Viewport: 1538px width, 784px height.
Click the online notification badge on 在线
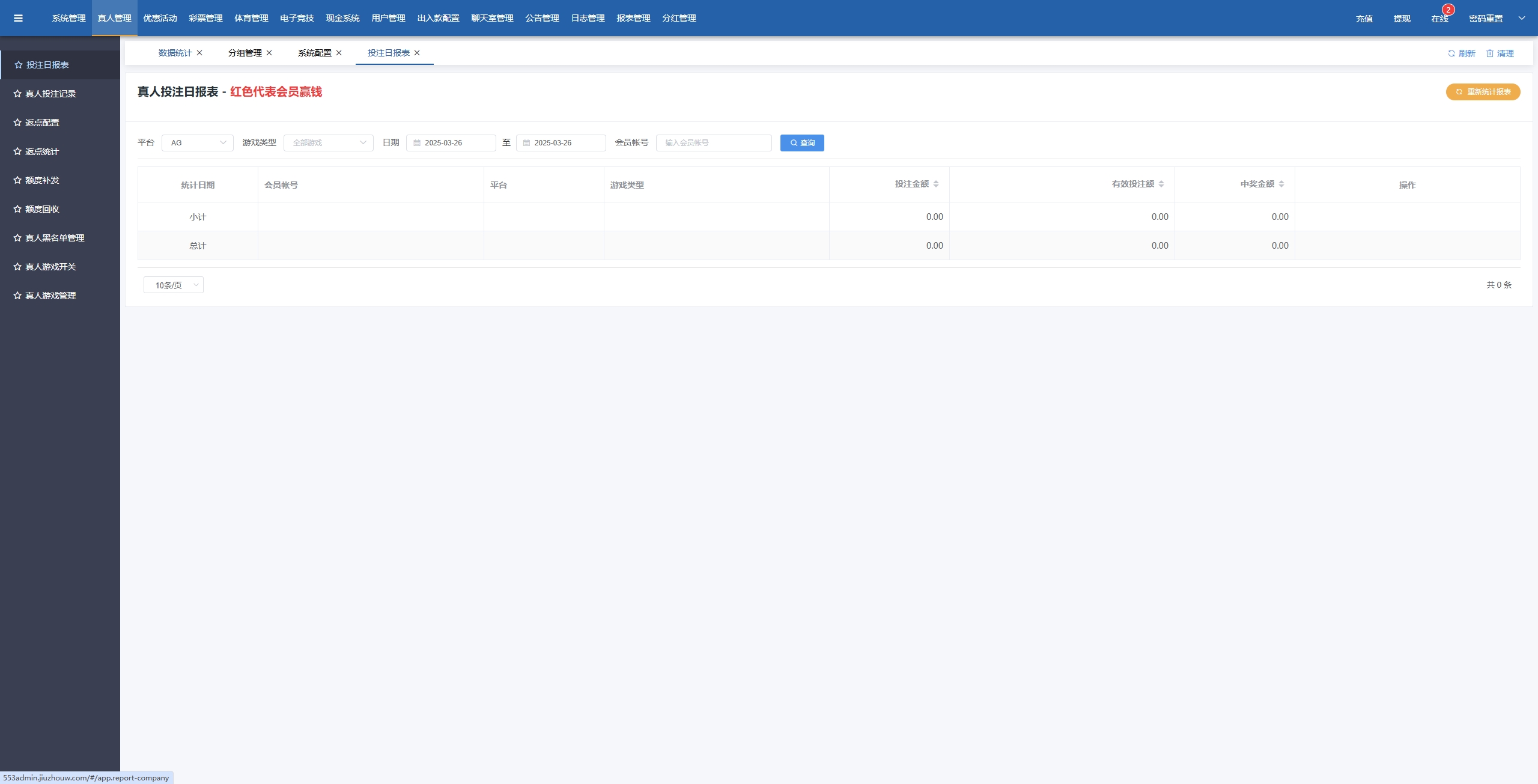pos(1448,10)
